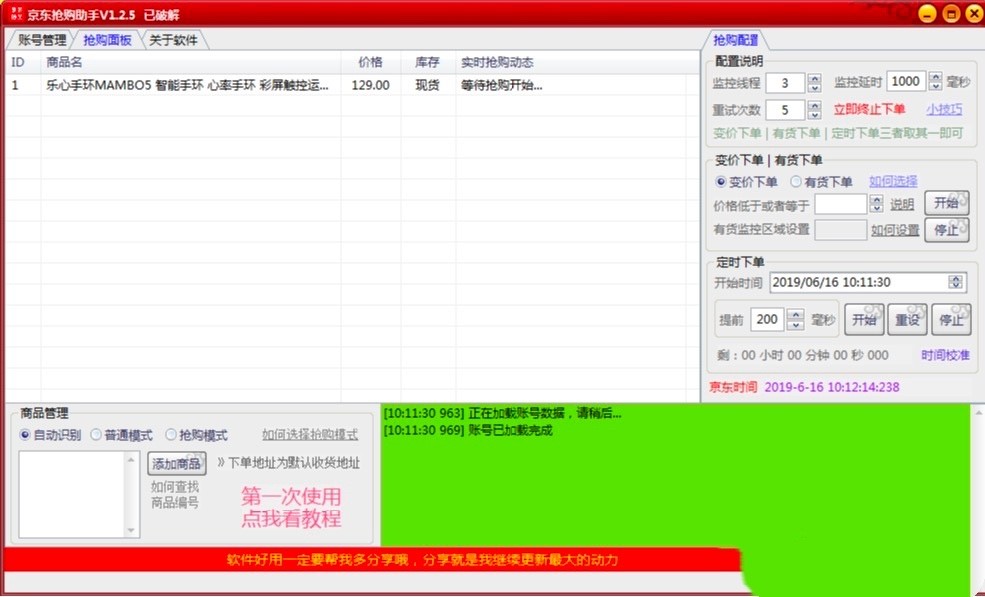The height and width of the screenshot is (597, 985).
Task: Click the 说明 link beside price field
Action: 901,205
